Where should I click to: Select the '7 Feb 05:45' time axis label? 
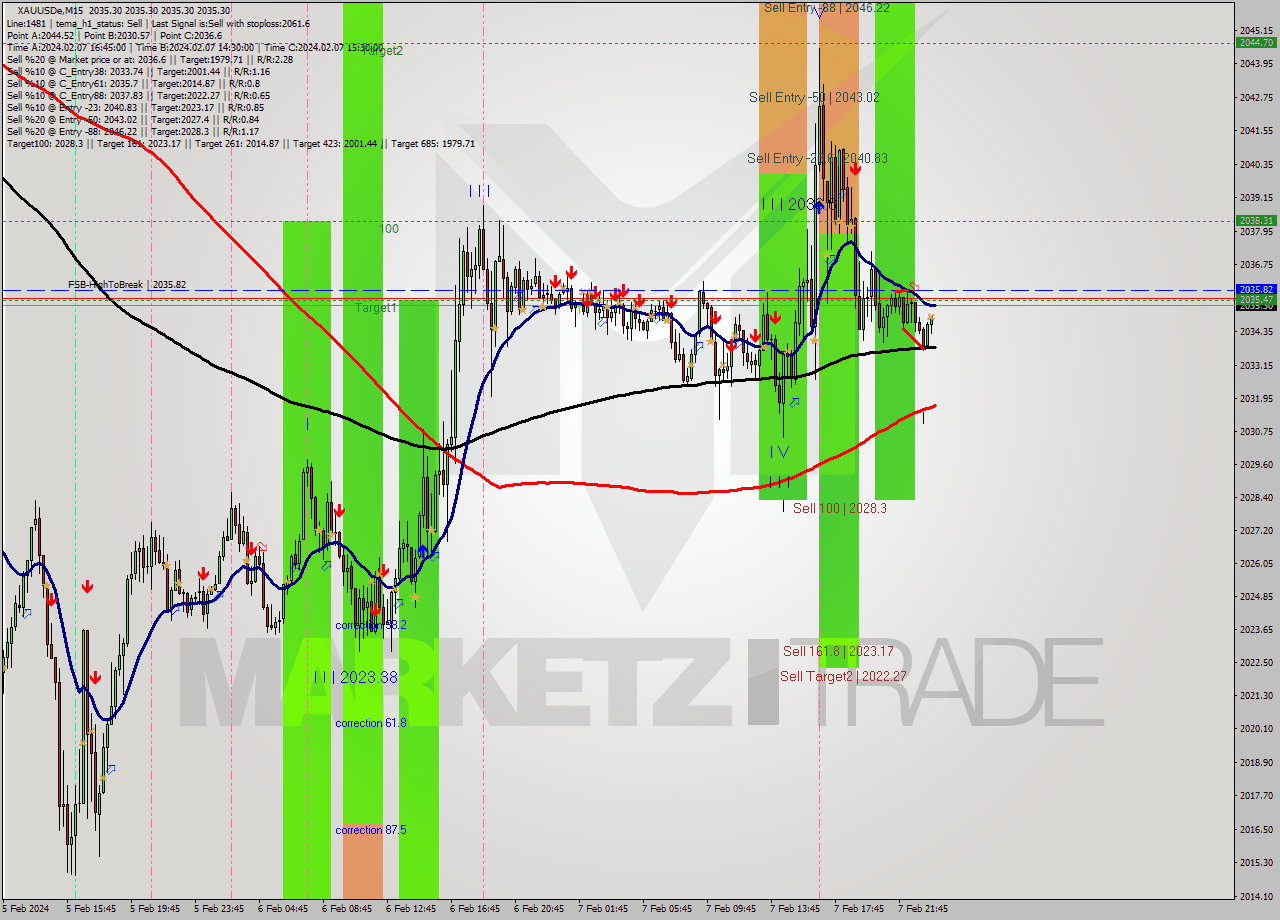click(x=667, y=909)
